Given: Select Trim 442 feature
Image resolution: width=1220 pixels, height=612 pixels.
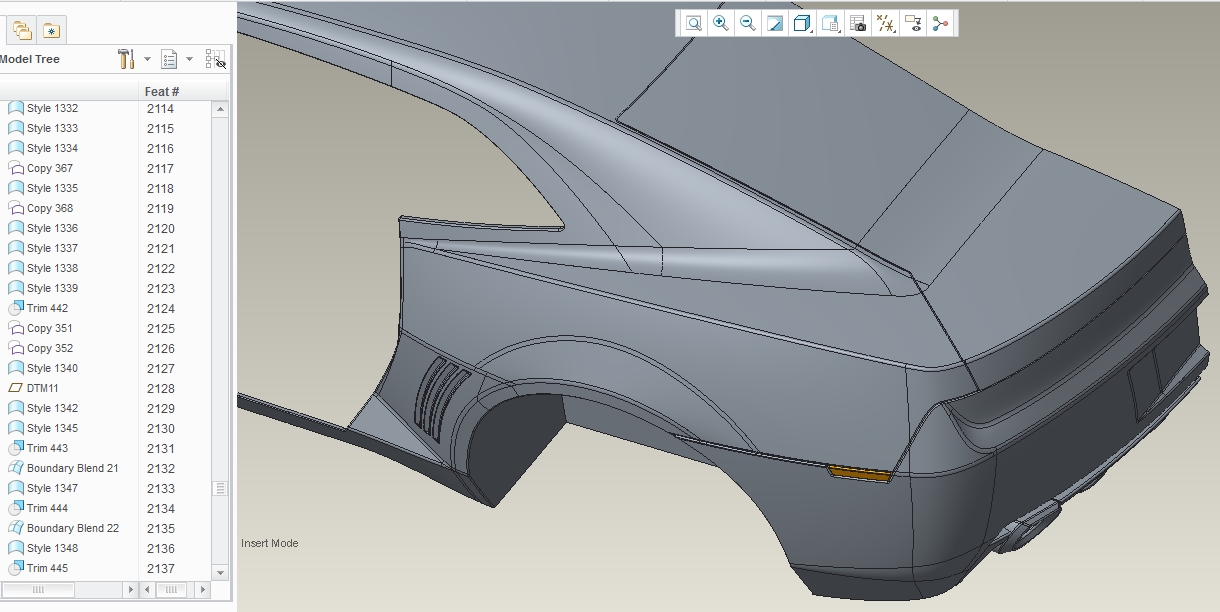Looking at the screenshot, I should coord(38,308).
